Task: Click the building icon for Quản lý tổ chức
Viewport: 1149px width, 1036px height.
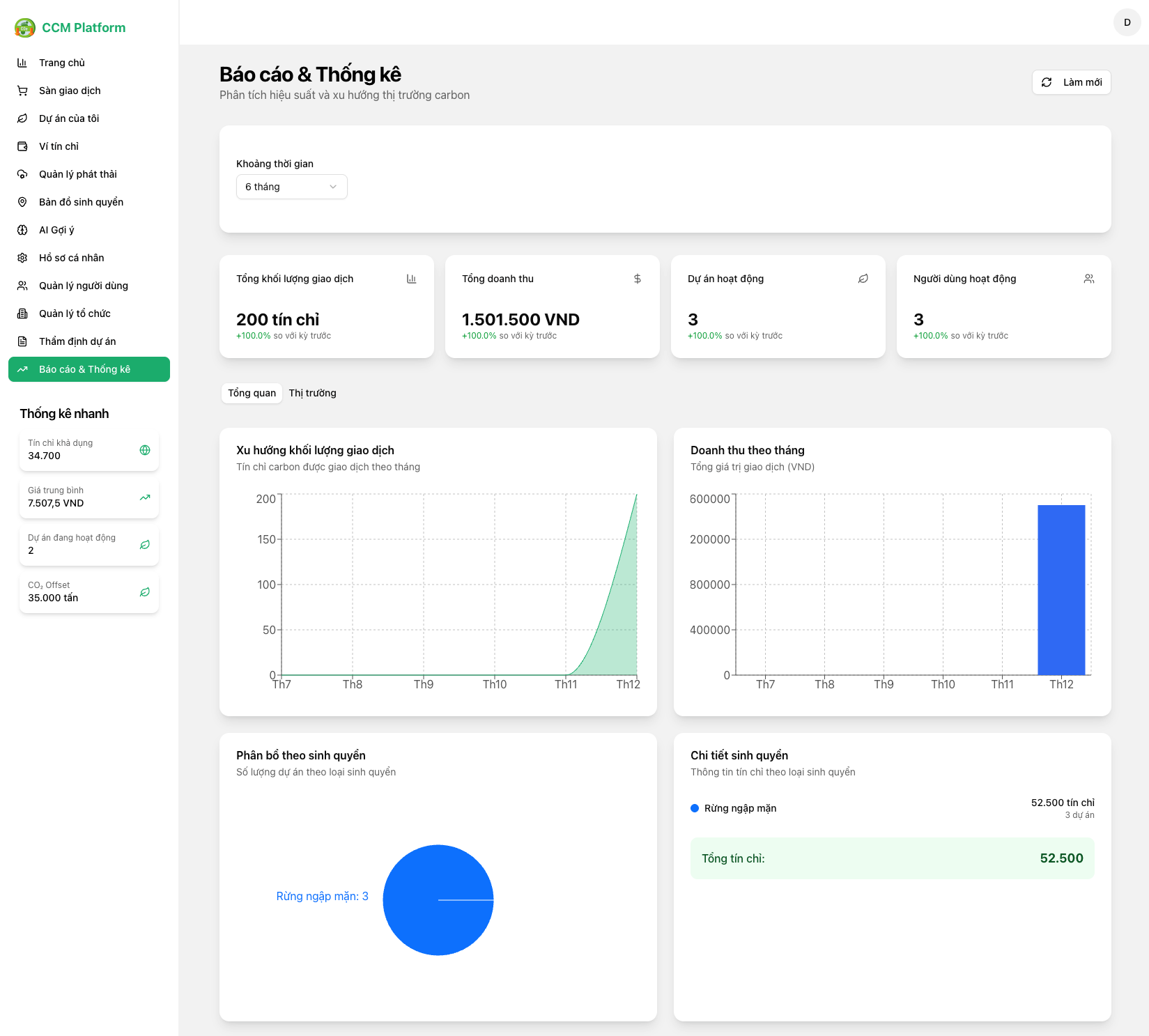Action: [22, 314]
